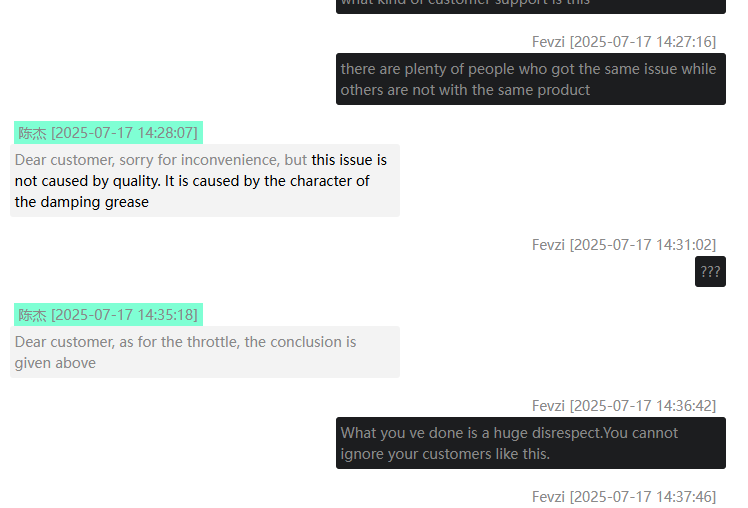Click the '???' message bubble
This screenshot has height=508, width=748.
coord(710,271)
